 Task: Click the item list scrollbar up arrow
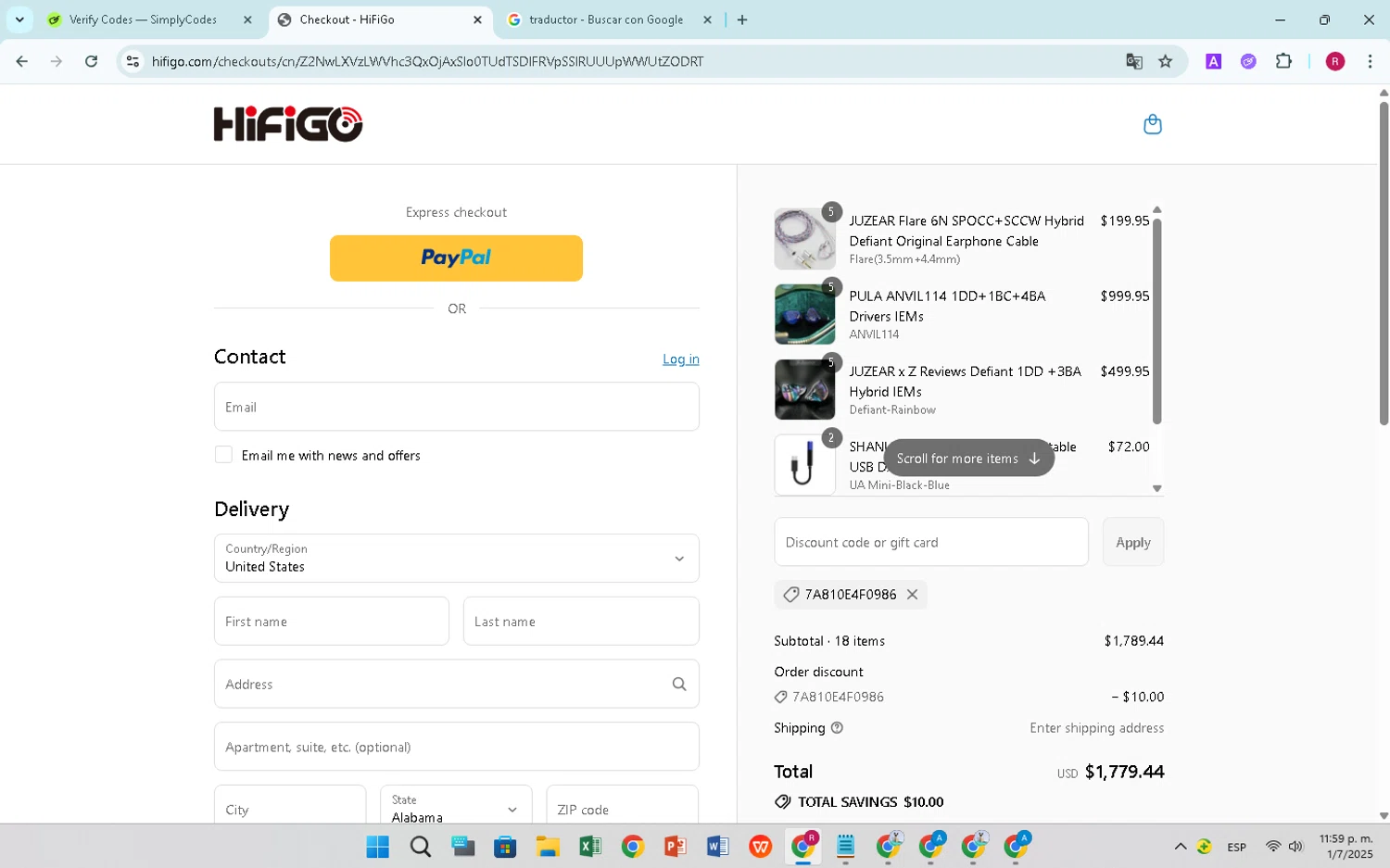[x=1156, y=209]
